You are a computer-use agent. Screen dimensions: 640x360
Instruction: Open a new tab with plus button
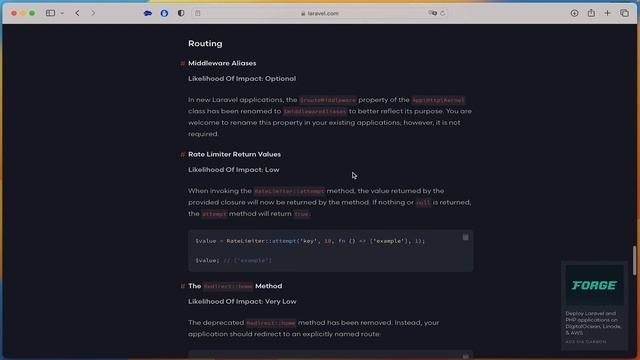pos(607,13)
